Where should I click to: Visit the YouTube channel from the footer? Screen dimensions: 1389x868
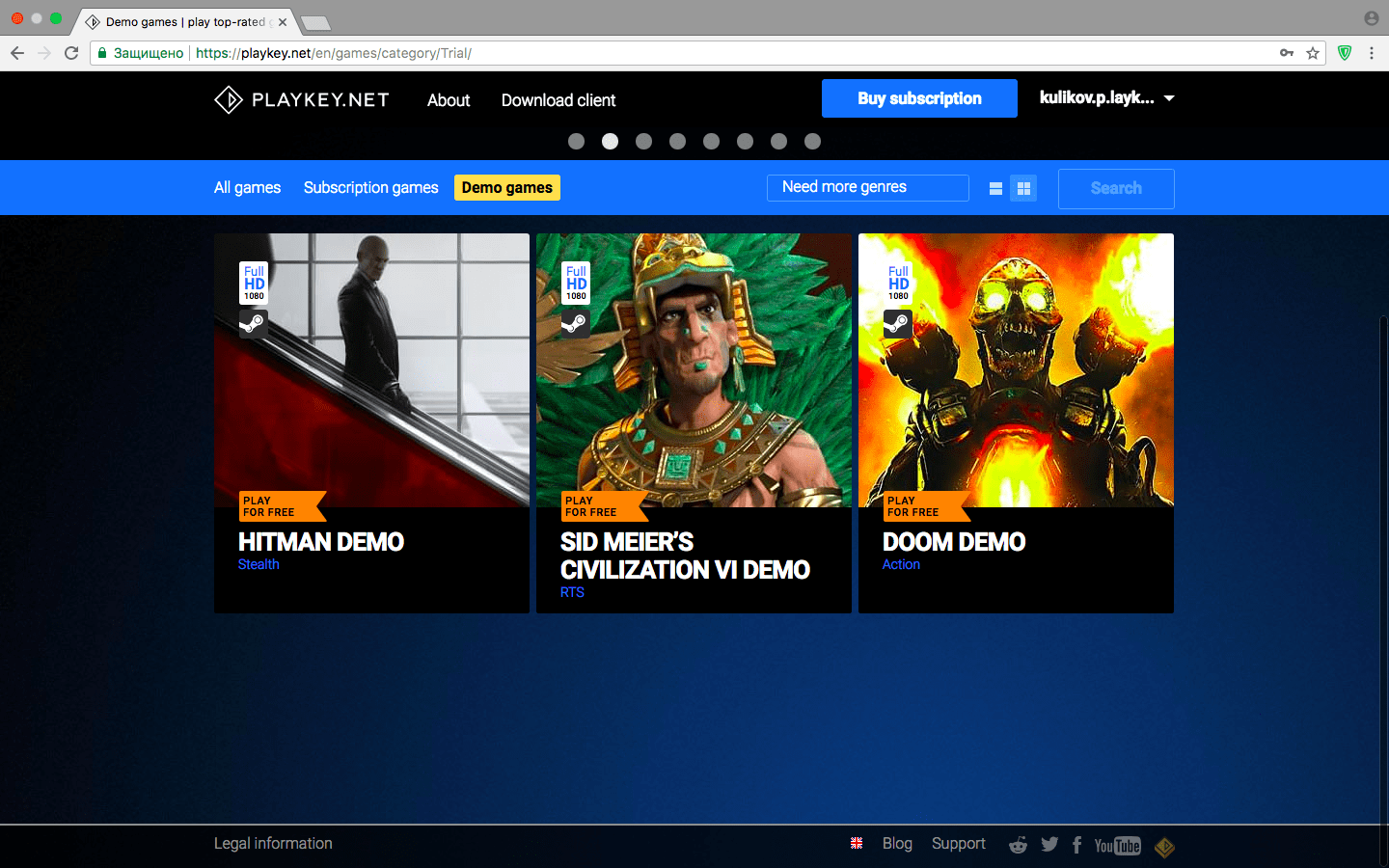click(1117, 846)
